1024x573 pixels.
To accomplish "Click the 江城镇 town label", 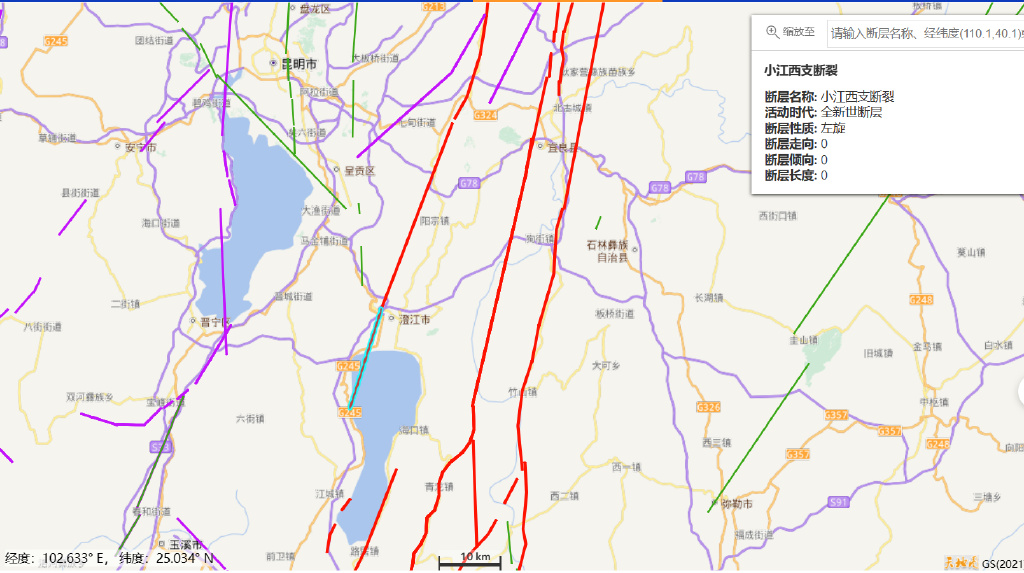I will pyautogui.click(x=329, y=493).
